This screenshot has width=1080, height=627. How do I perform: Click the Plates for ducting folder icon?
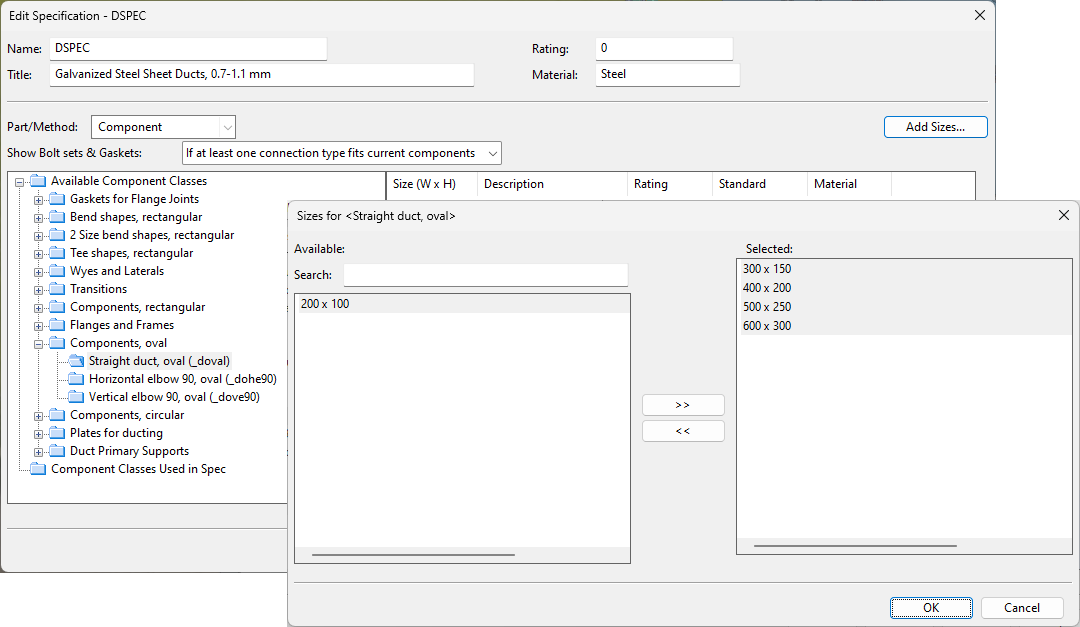(57, 433)
